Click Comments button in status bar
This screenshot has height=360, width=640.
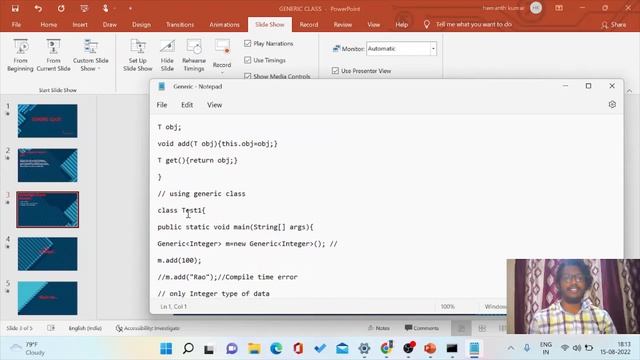click(x=422, y=328)
